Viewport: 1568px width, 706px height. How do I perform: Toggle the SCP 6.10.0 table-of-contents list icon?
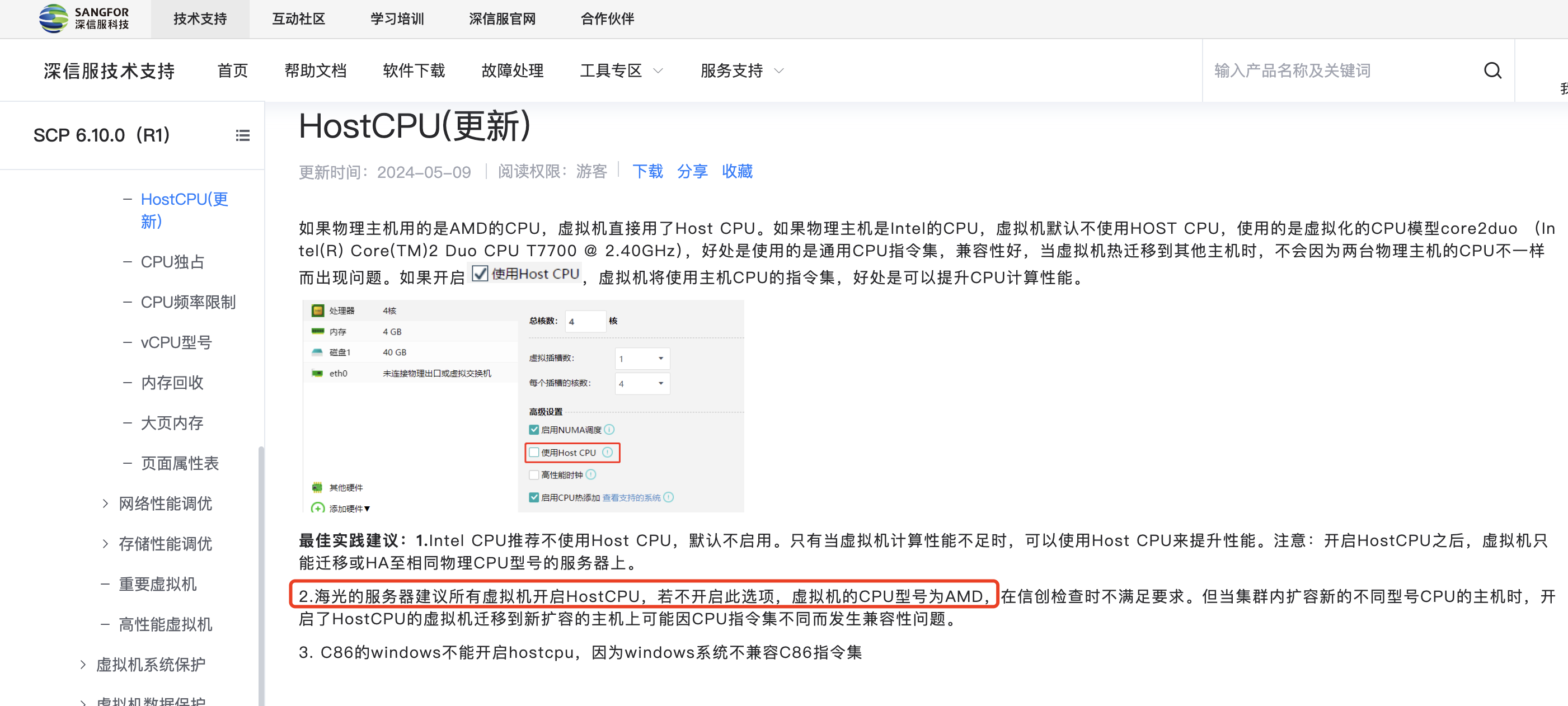(242, 135)
